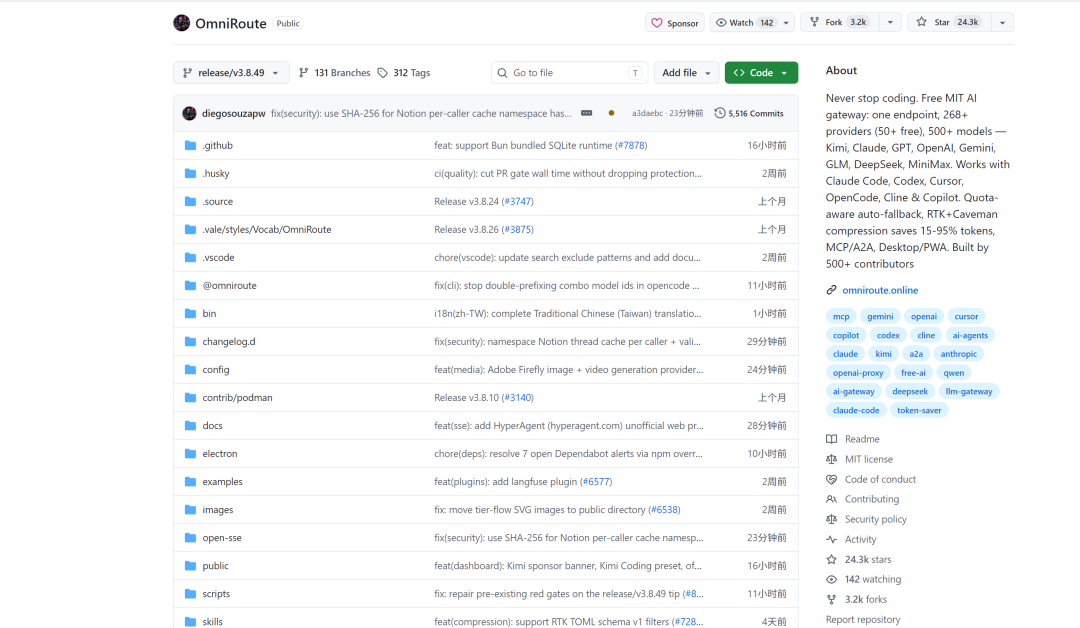Open the Activity link
The height and width of the screenshot is (628, 1080).
tap(860, 539)
